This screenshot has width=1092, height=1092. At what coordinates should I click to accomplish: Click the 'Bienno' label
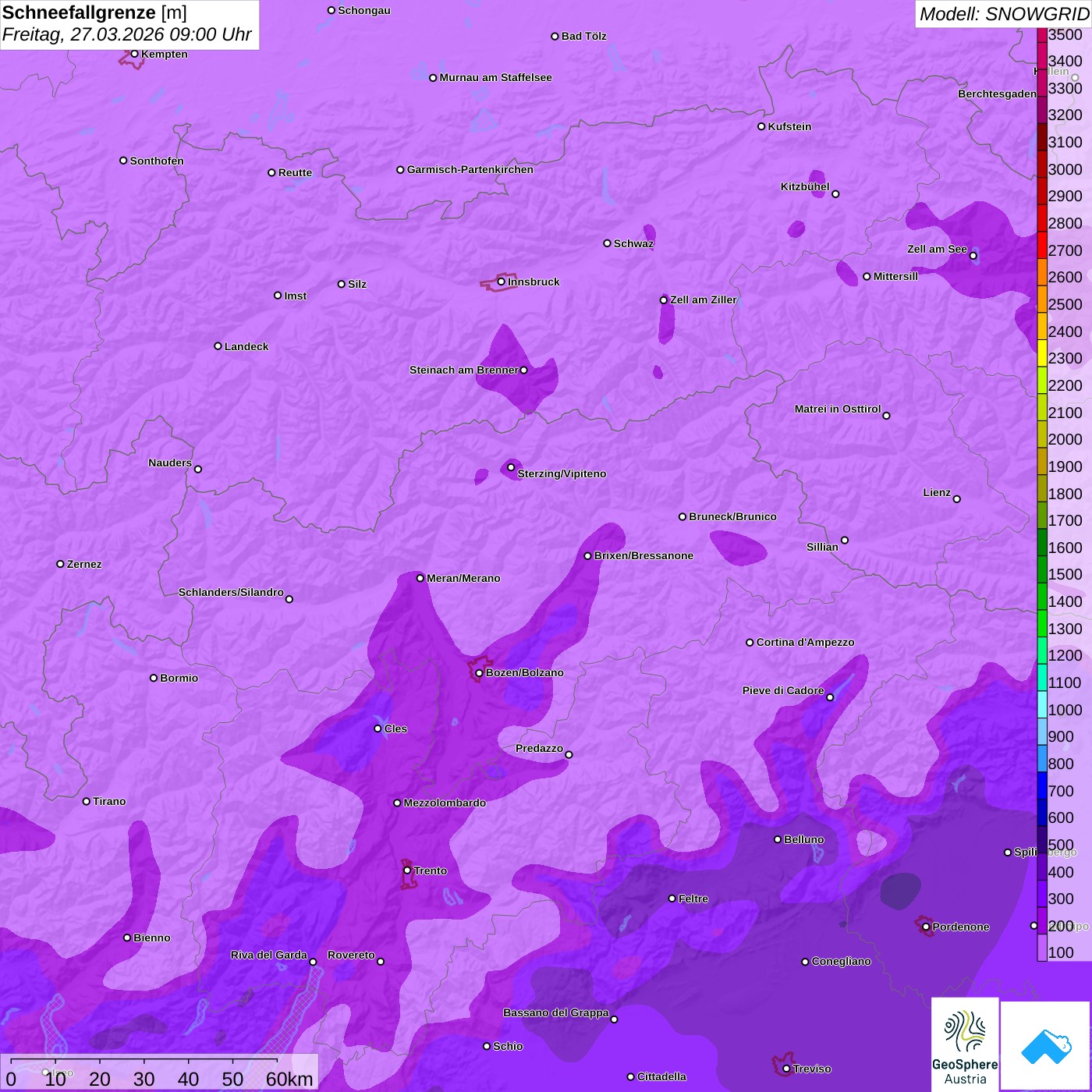pos(151,938)
